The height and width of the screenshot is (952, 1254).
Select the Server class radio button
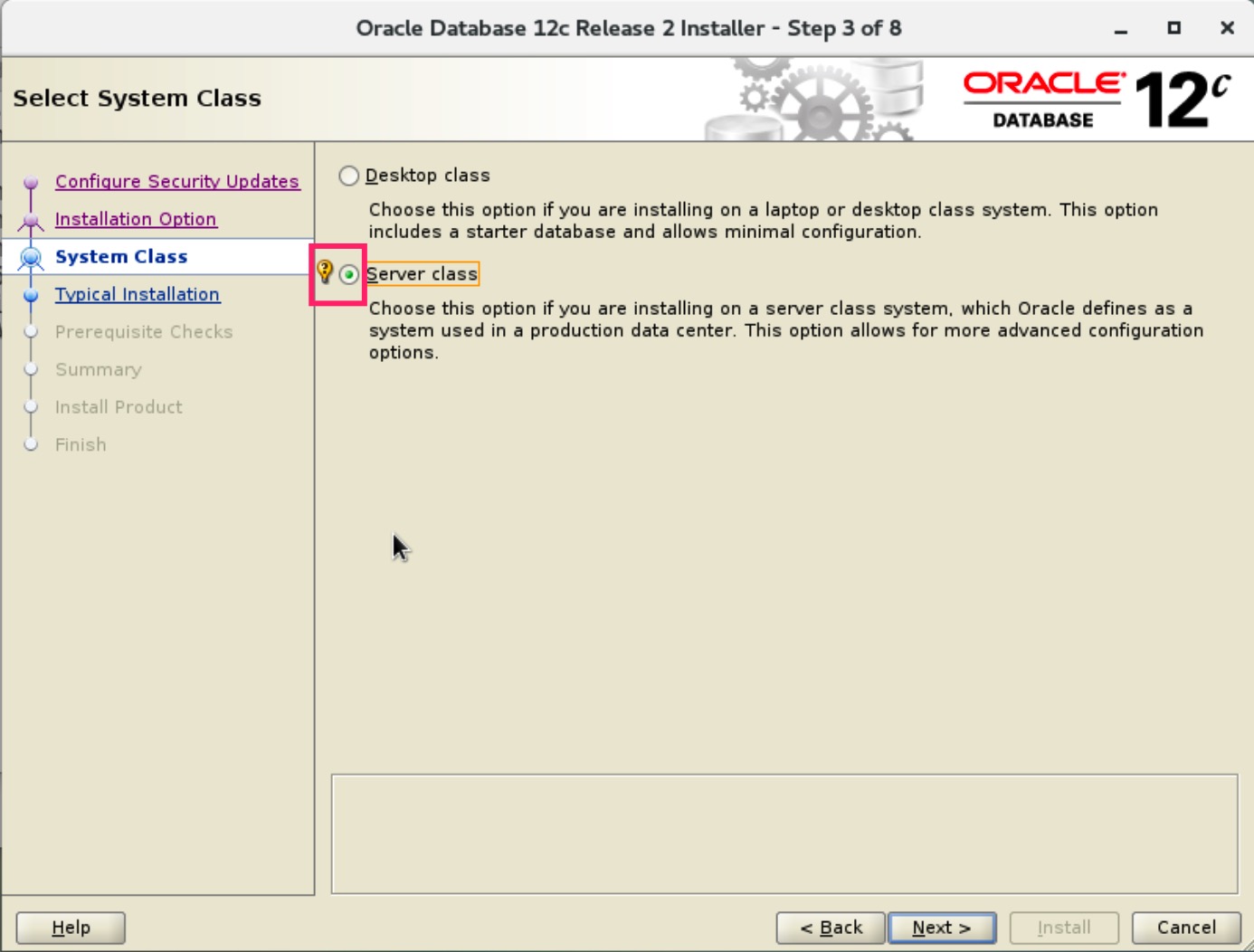coord(349,274)
